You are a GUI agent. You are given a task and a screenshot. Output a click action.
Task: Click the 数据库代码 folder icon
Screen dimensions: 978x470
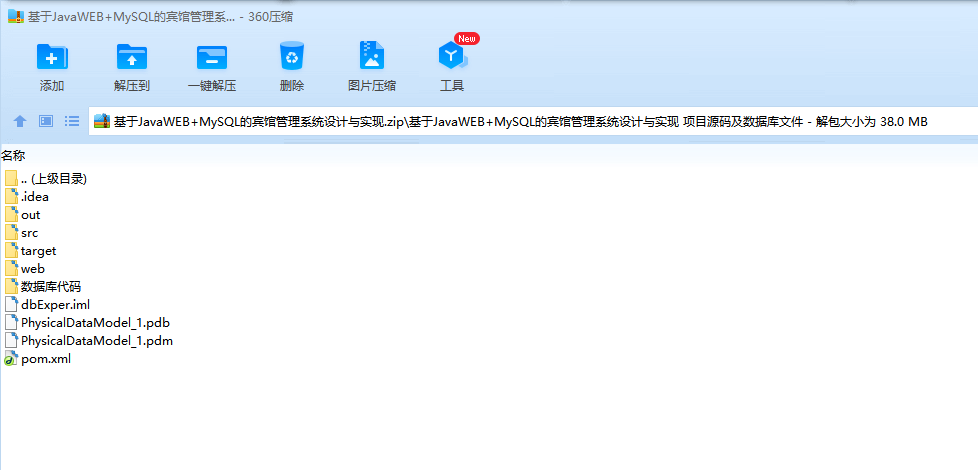[11, 287]
